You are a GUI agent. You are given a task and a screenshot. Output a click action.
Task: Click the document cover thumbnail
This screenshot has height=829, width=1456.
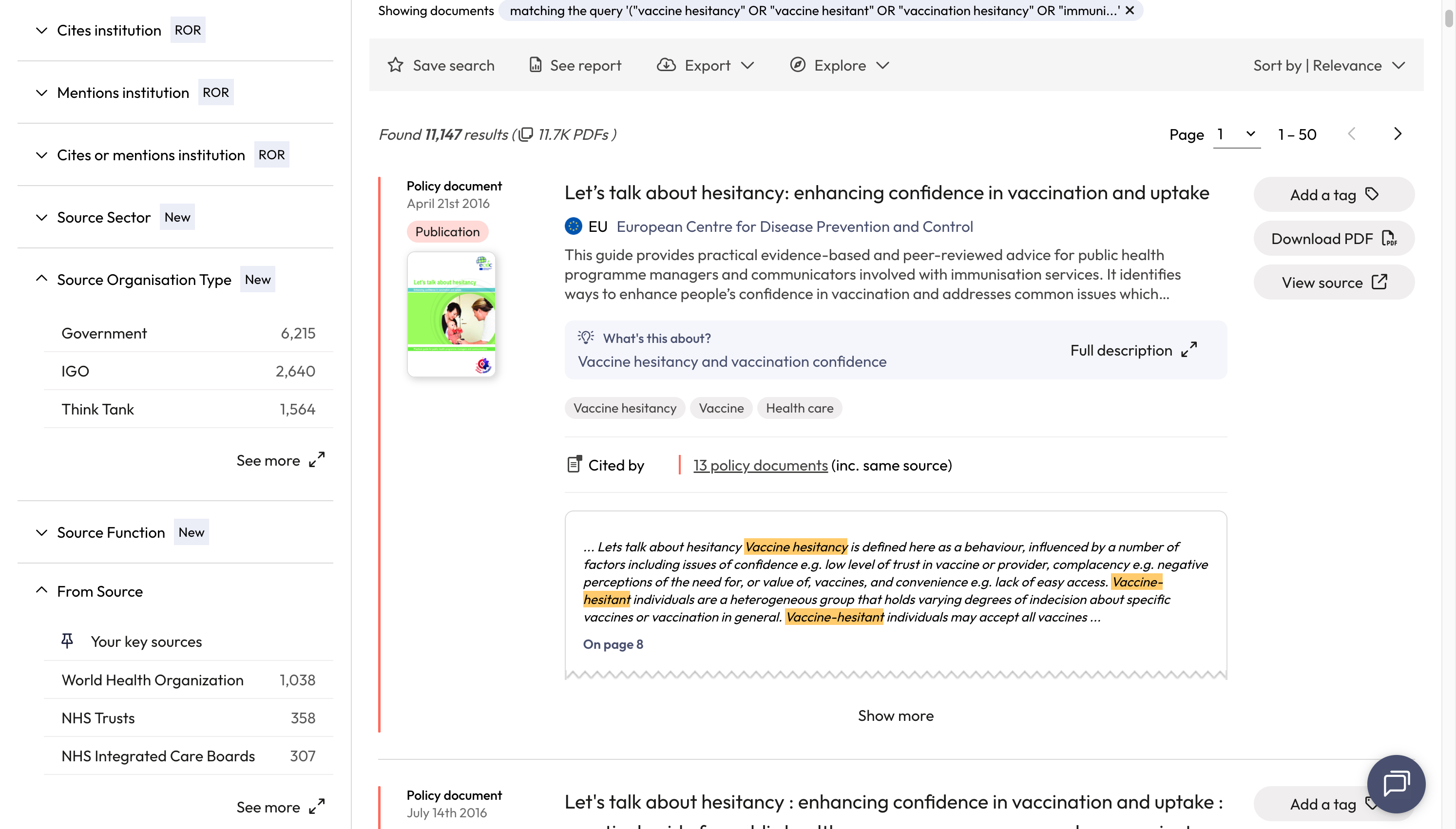pyautogui.click(x=451, y=314)
